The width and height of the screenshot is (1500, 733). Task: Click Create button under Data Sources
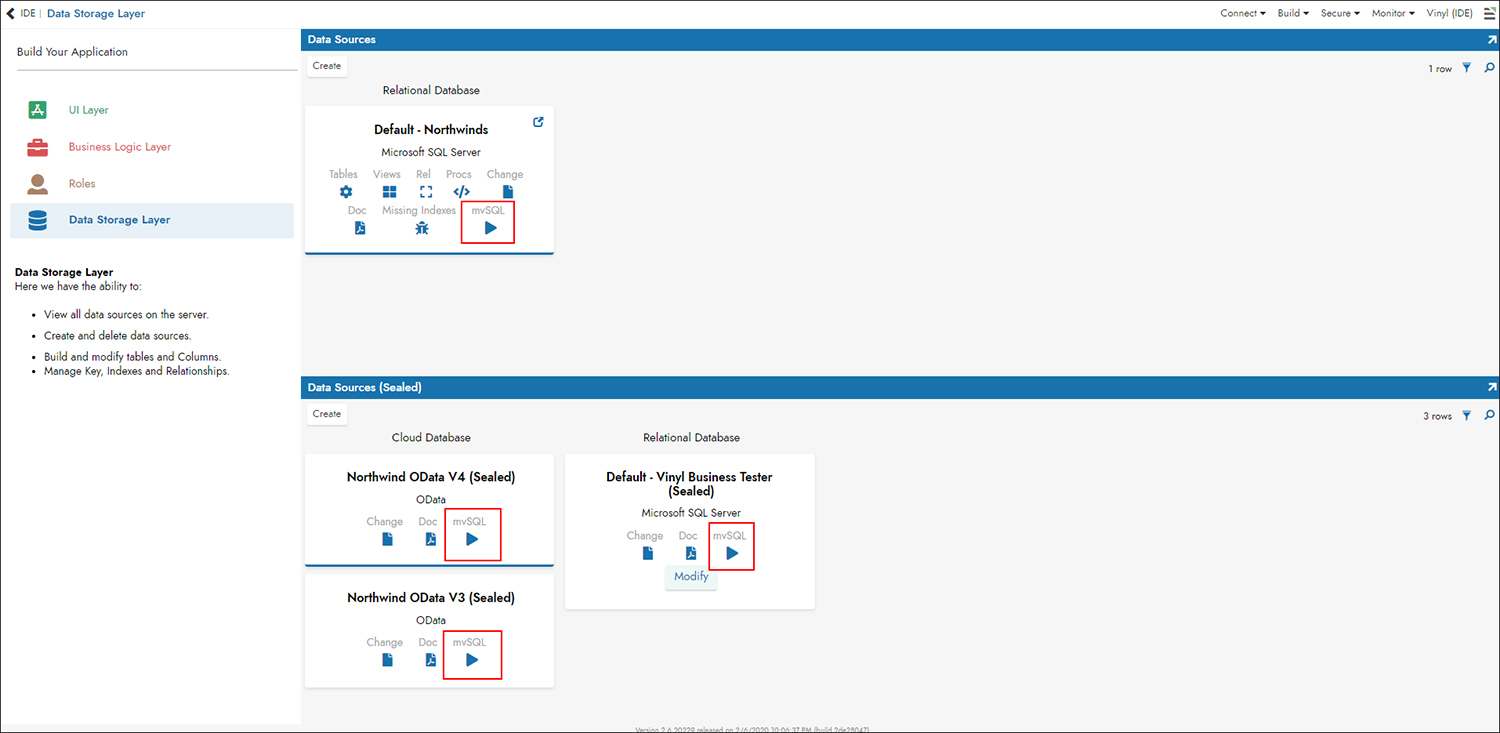[327, 66]
